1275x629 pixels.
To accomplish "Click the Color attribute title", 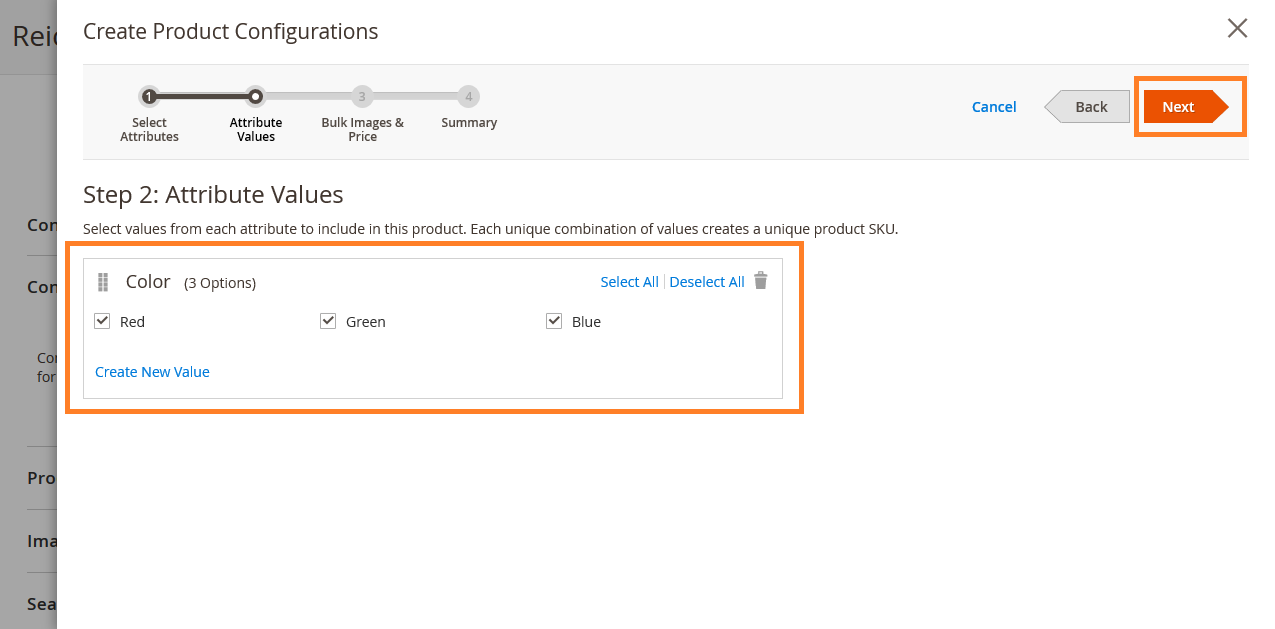I will point(148,281).
